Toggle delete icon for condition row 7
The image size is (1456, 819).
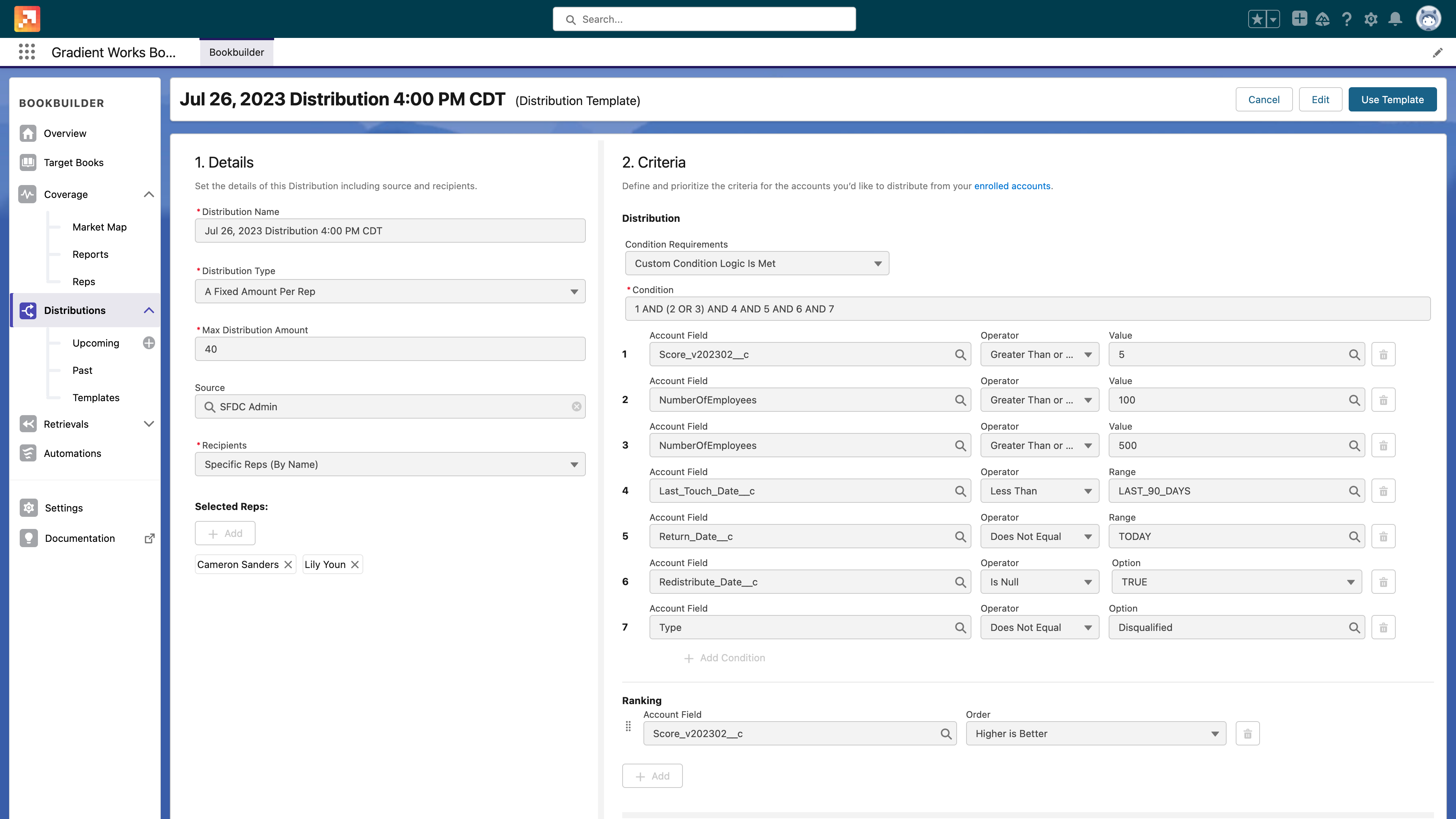pyautogui.click(x=1384, y=627)
